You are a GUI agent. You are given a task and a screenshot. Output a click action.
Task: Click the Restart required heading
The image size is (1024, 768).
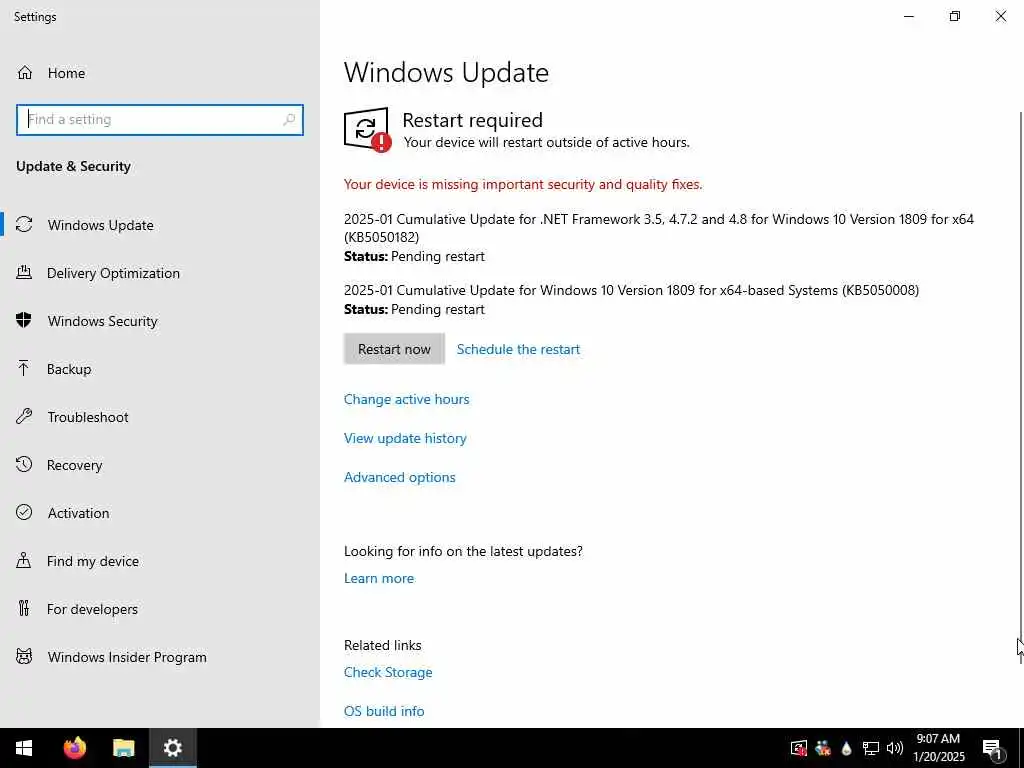(x=472, y=120)
